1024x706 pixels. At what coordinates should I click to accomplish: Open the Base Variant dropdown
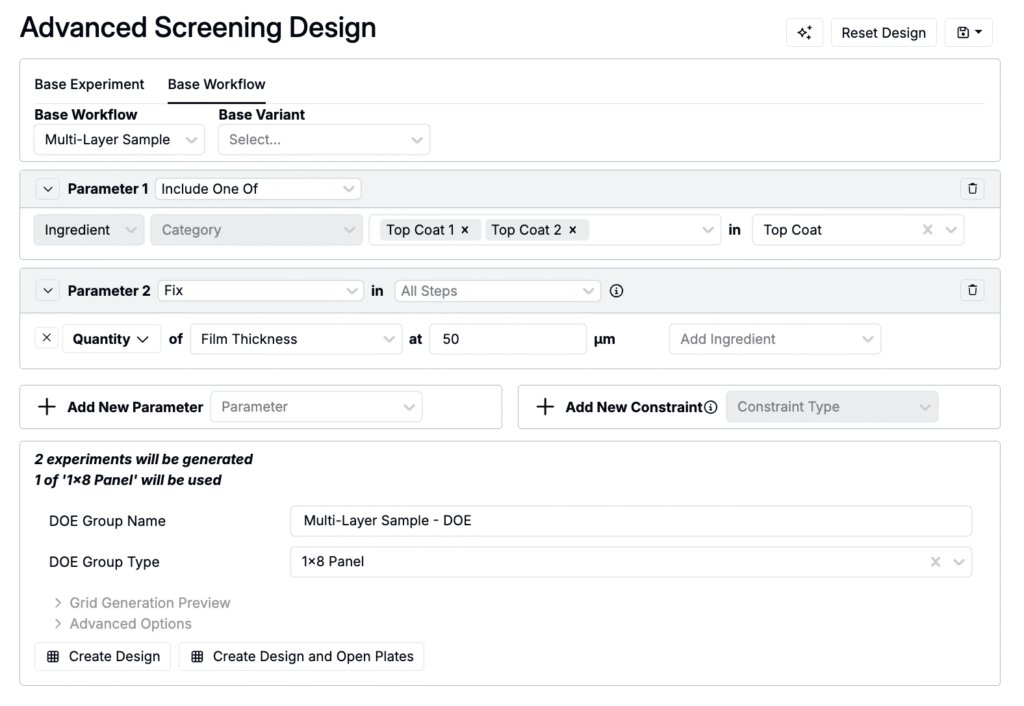(x=324, y=140)
